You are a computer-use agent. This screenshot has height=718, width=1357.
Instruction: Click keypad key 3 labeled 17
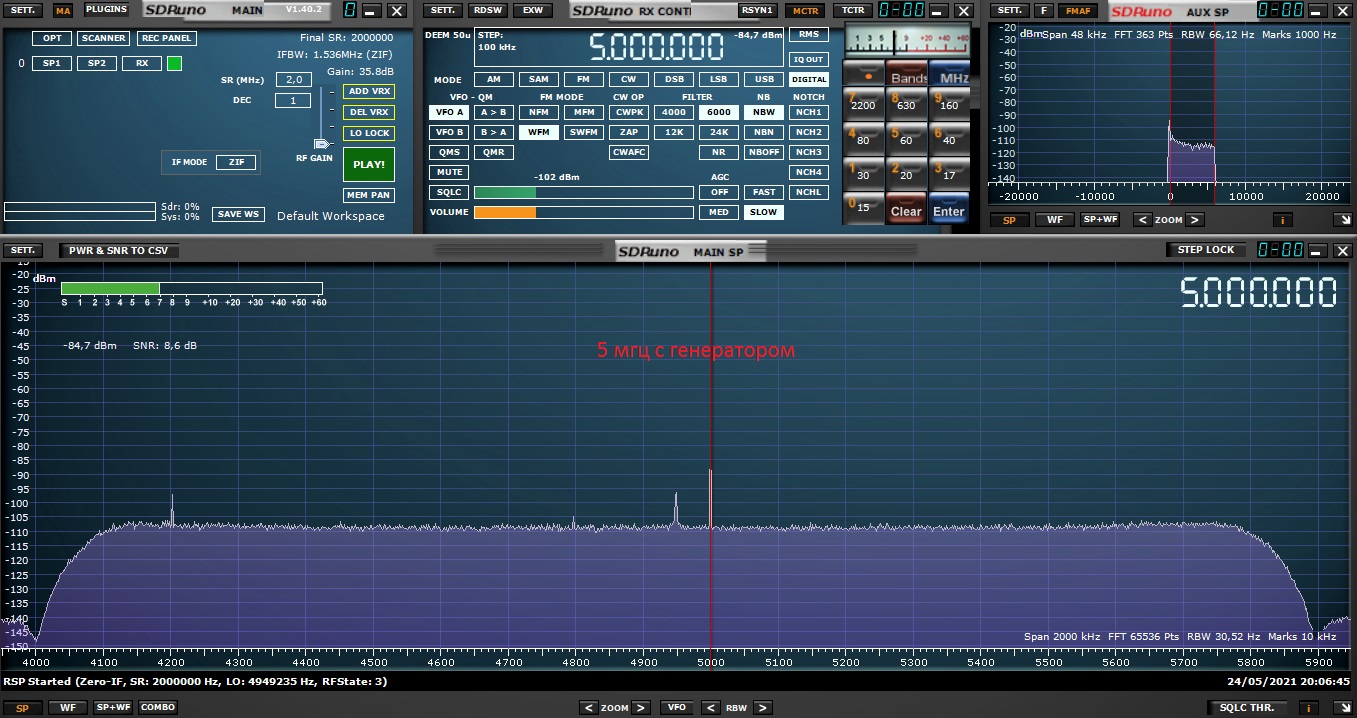pyautogui.click(x=949, y=172)
